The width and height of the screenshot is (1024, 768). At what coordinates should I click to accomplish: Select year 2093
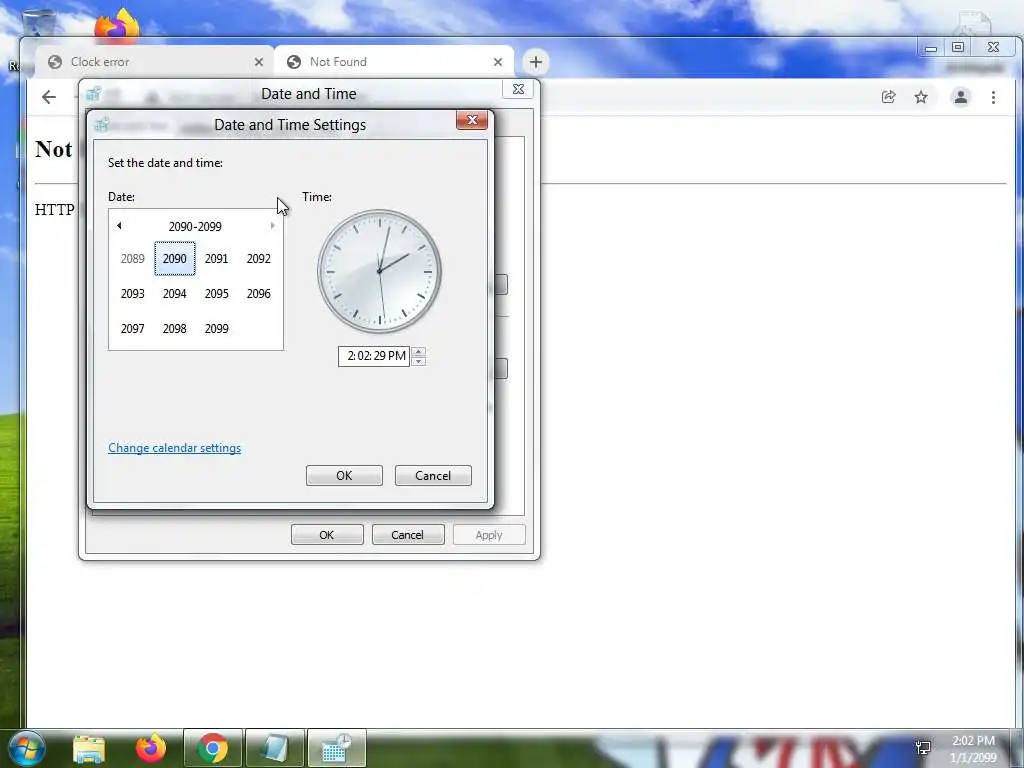coord(133,294)
